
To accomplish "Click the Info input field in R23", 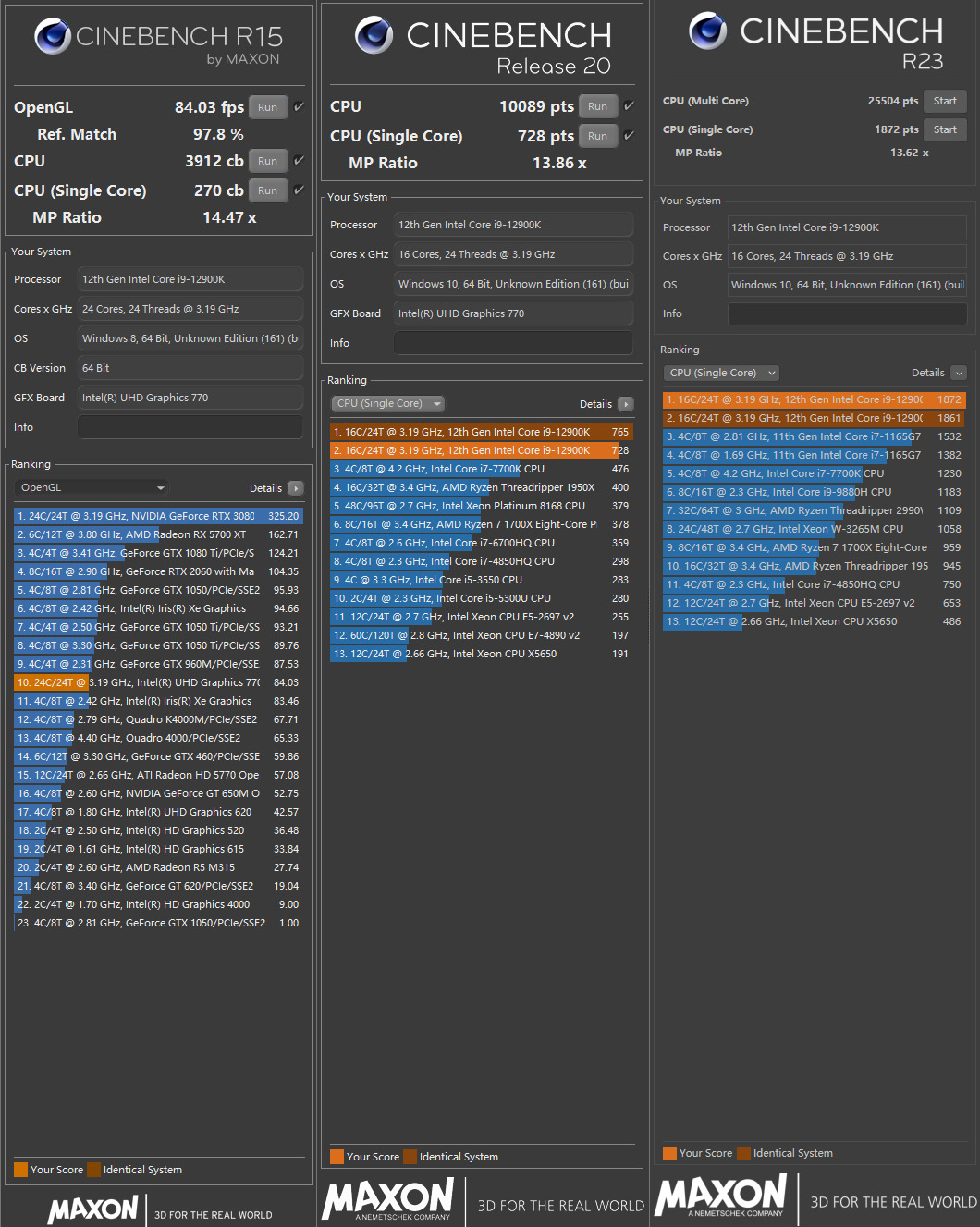I will (848, 313).
